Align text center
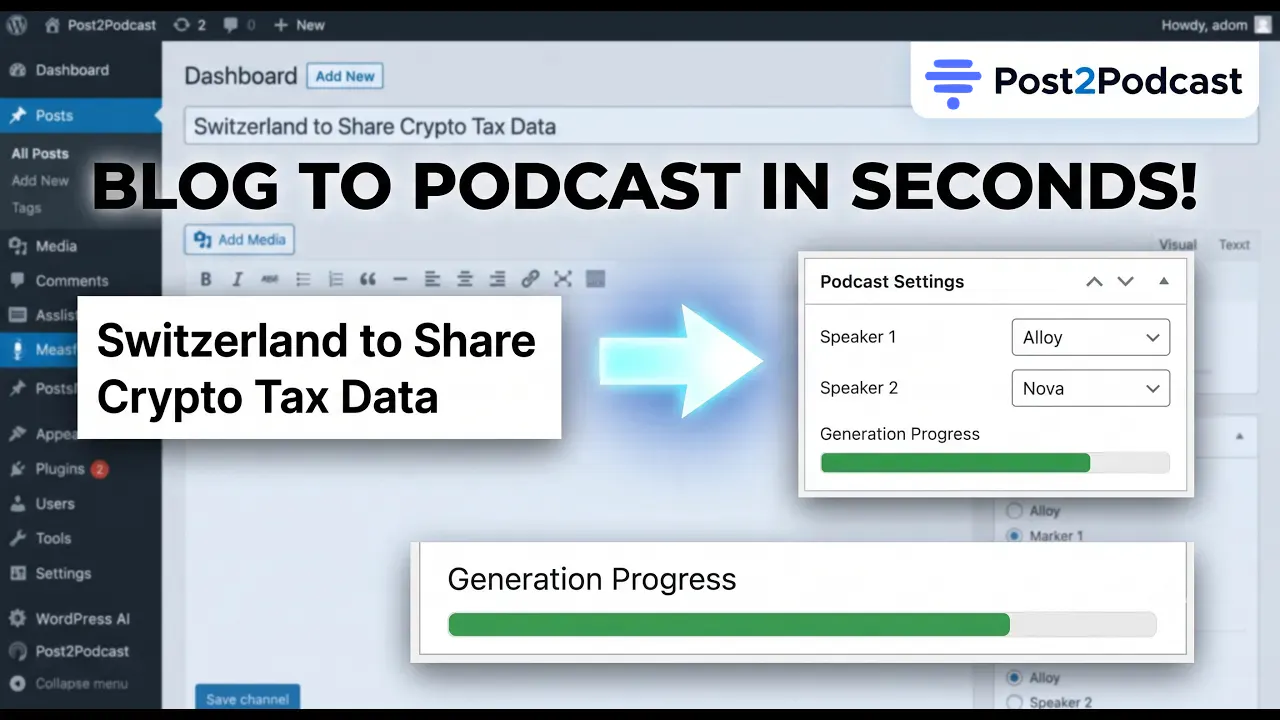The width and height of the screenshot is (1280, 720). coord(465,279)
